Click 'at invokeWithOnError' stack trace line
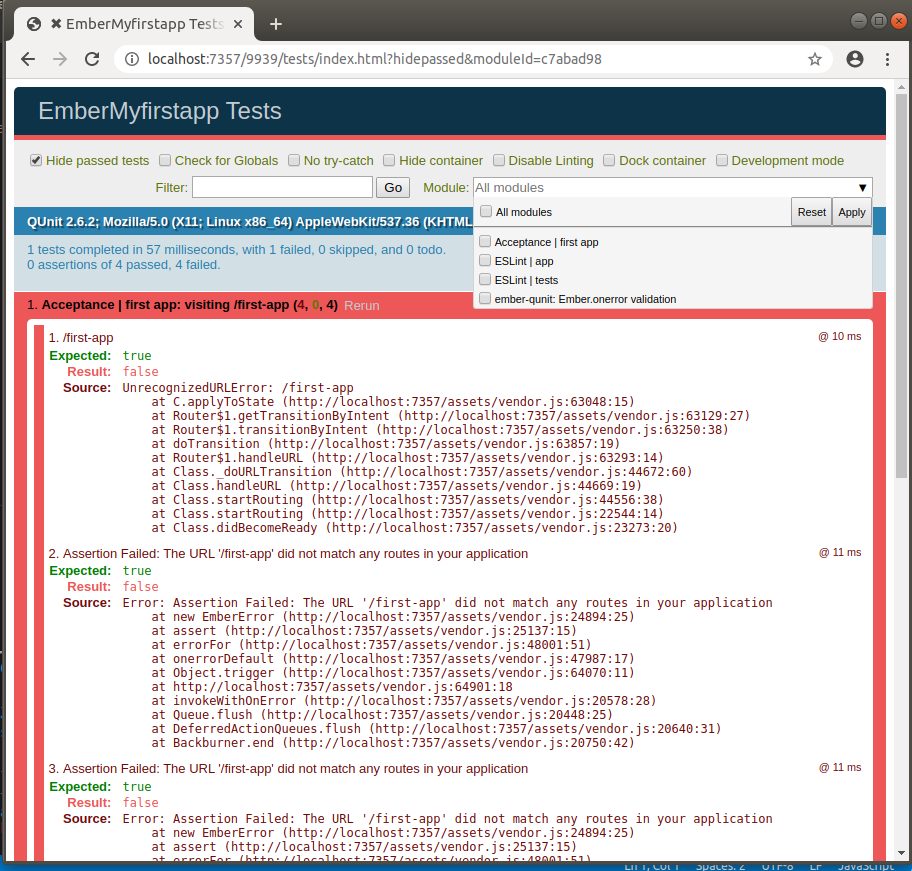 point(404,701)
